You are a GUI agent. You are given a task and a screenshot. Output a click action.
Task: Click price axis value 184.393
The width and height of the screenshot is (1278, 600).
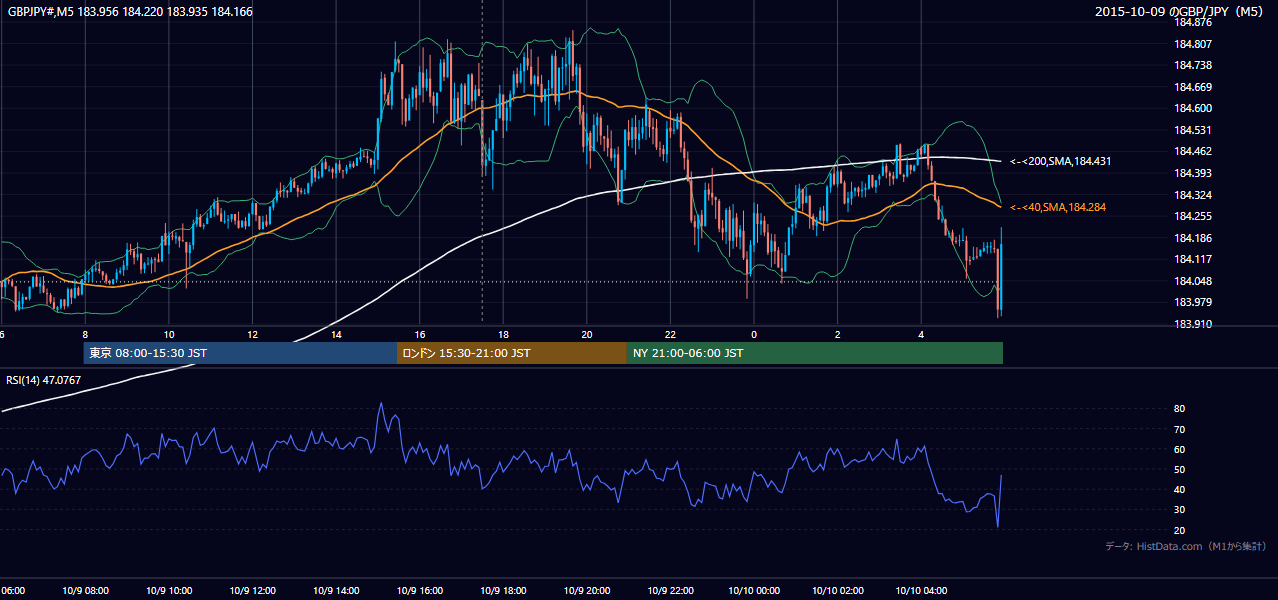pyautogui.click(x=1192, y=173)
